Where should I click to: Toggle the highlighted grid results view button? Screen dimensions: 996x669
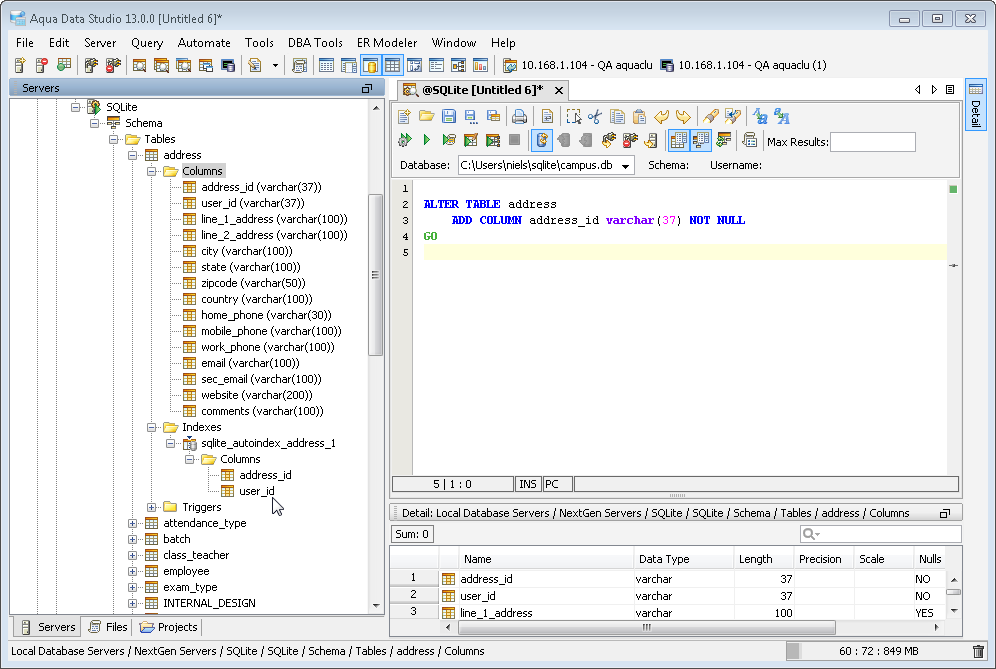[679, 140]
